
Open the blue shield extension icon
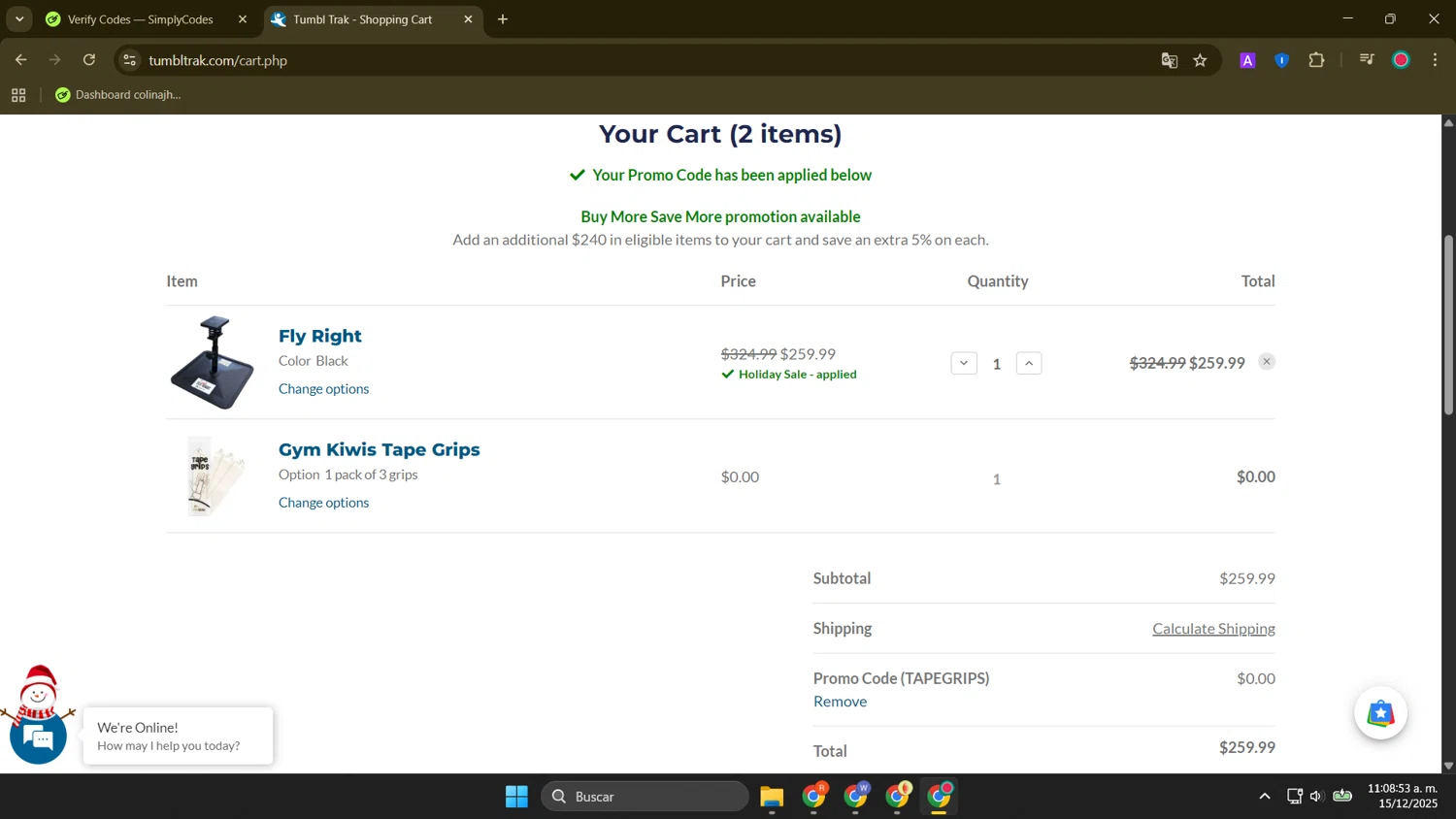click(x=1282, y=60)
